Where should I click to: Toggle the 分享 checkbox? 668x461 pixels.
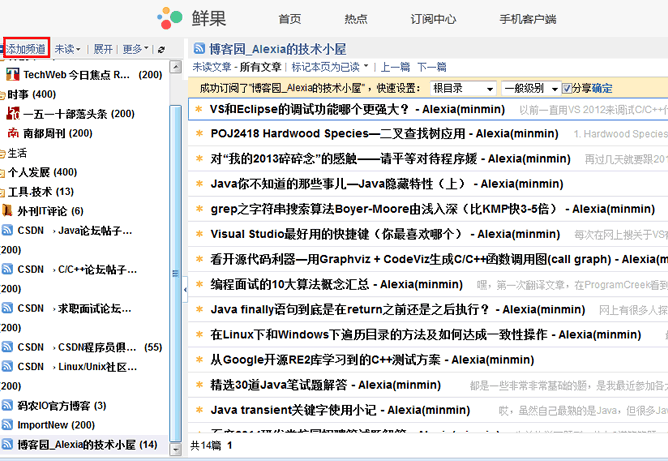(567, 89)
